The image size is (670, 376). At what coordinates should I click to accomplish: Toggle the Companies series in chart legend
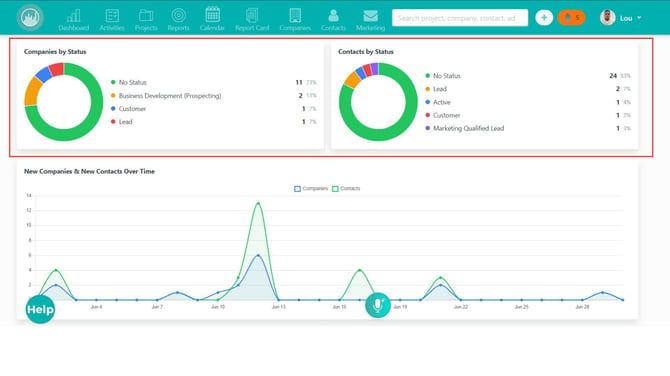311,188
